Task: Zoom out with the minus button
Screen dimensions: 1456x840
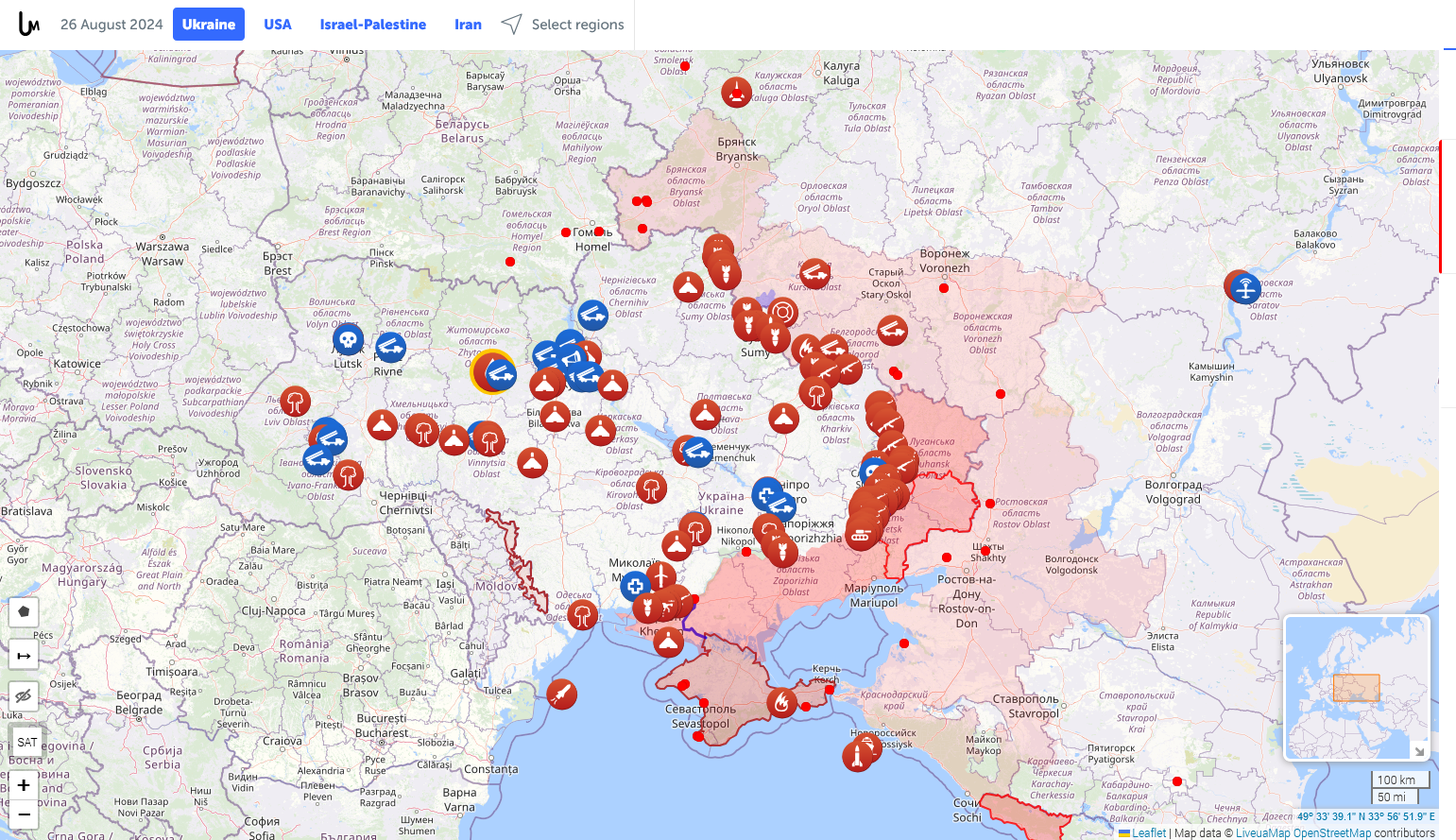Action: pyautogui.click(x=24, y=814)
